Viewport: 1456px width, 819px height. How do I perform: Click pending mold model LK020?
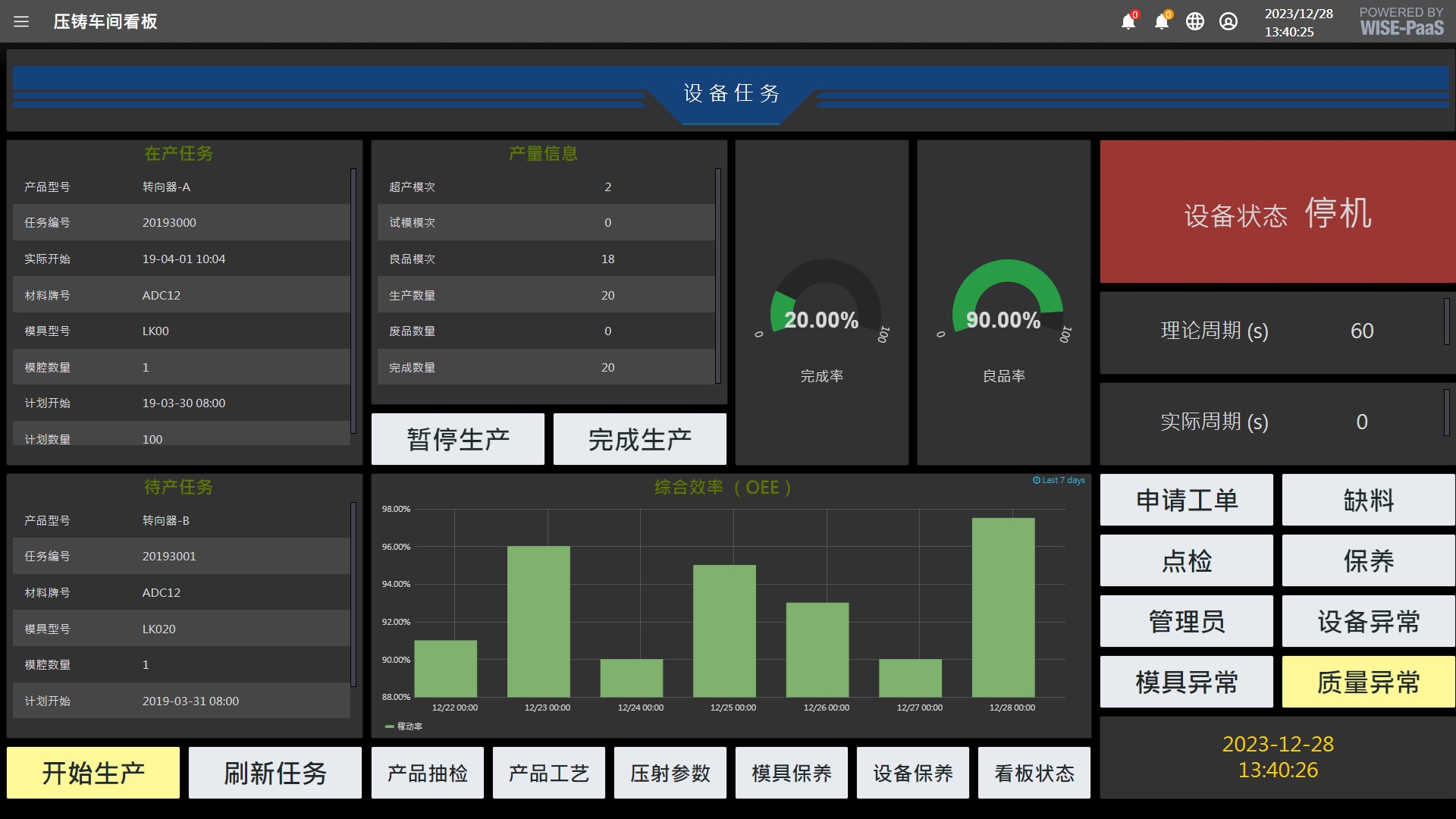click(x=158, y=629)
